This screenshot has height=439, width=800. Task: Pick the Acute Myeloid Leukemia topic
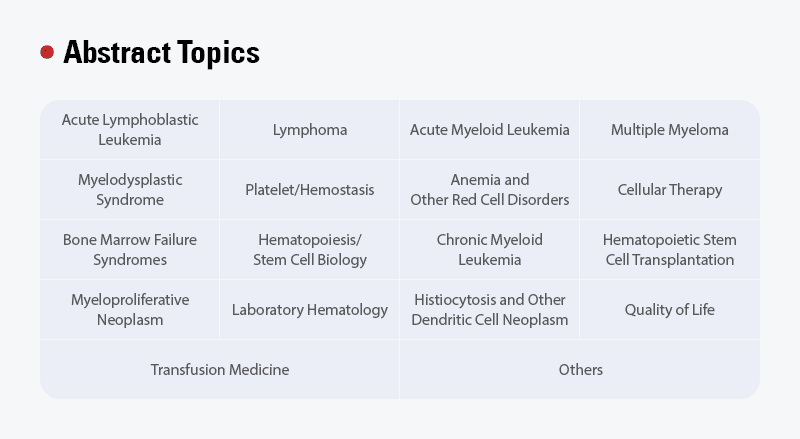[490, 130]
